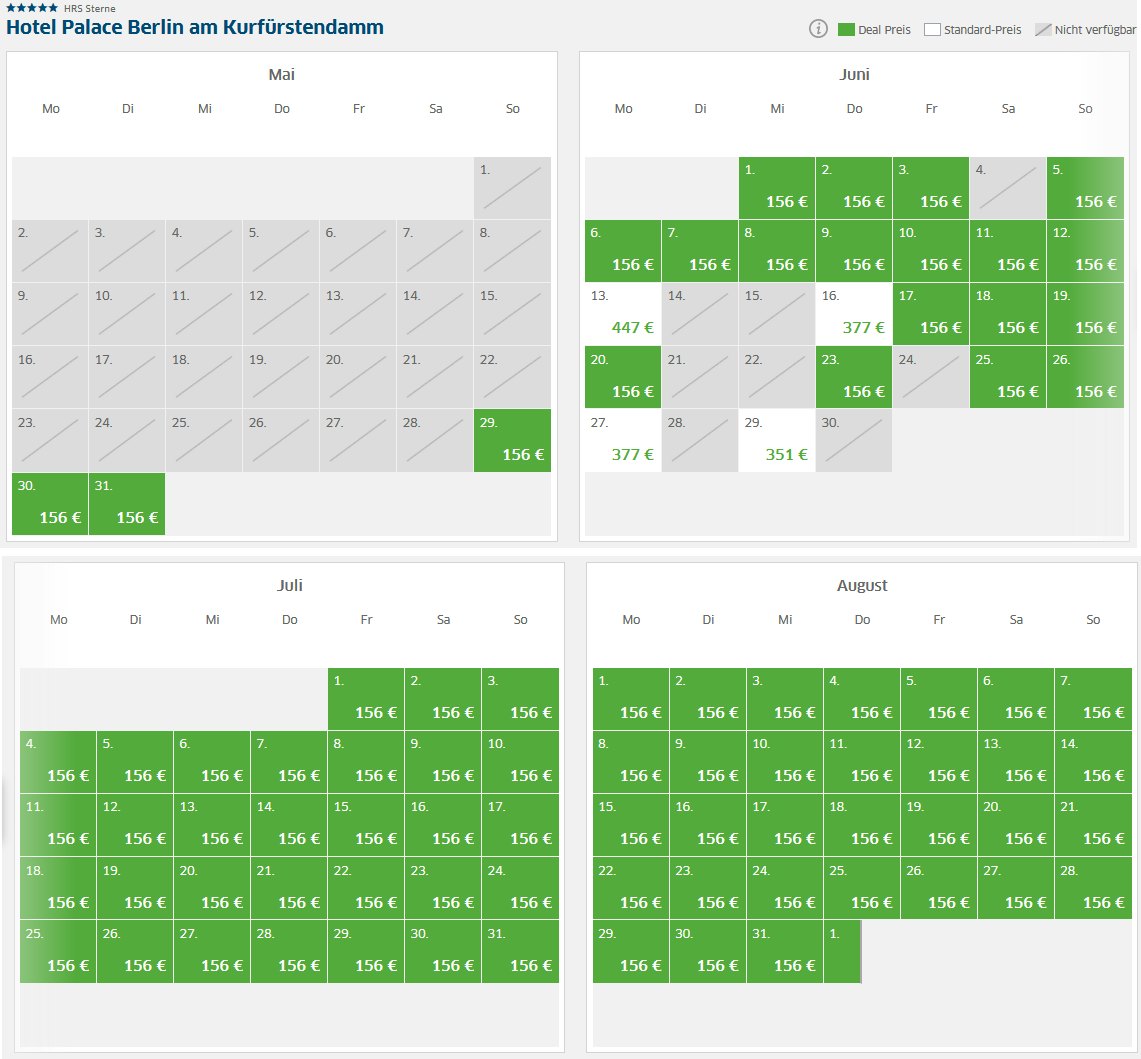Select June 29 priced at 351 €

point(777,440)
